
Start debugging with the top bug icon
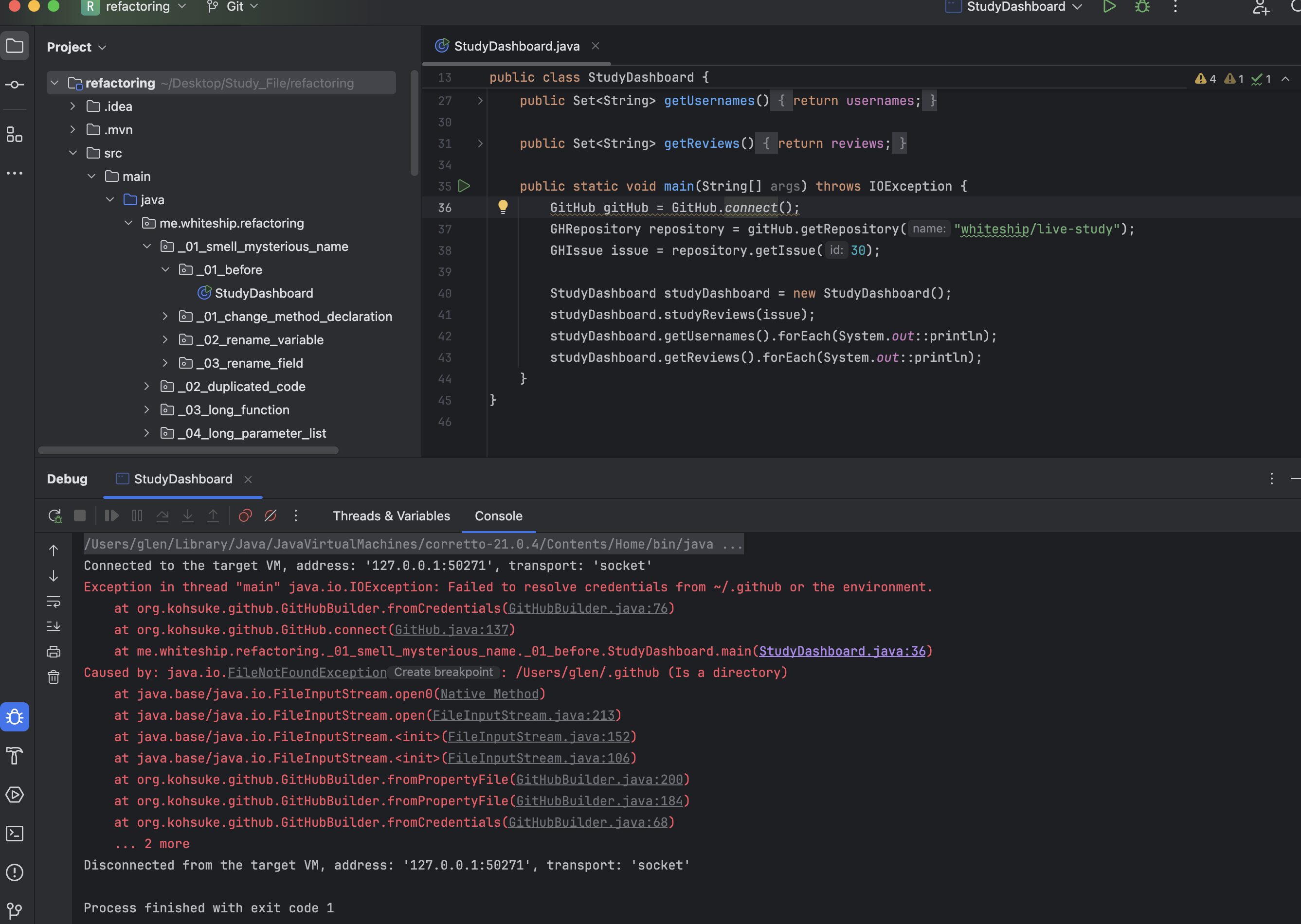(1141, 7)
